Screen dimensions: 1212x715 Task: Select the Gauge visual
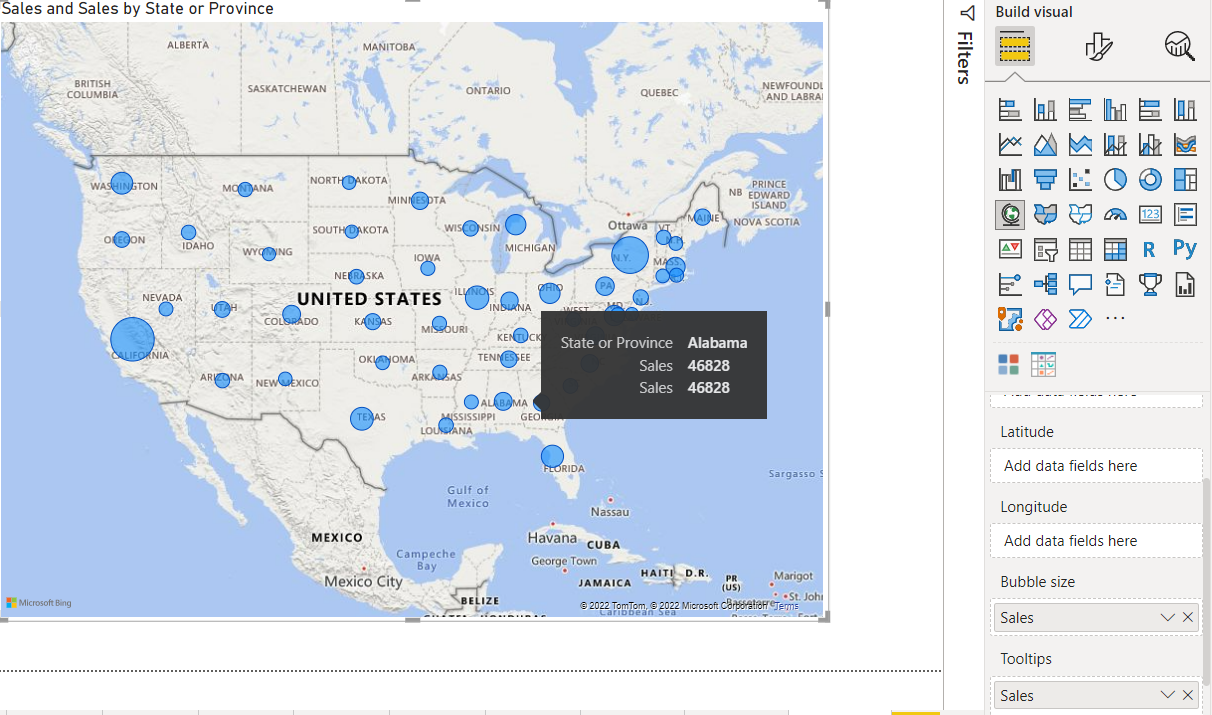1115,214
